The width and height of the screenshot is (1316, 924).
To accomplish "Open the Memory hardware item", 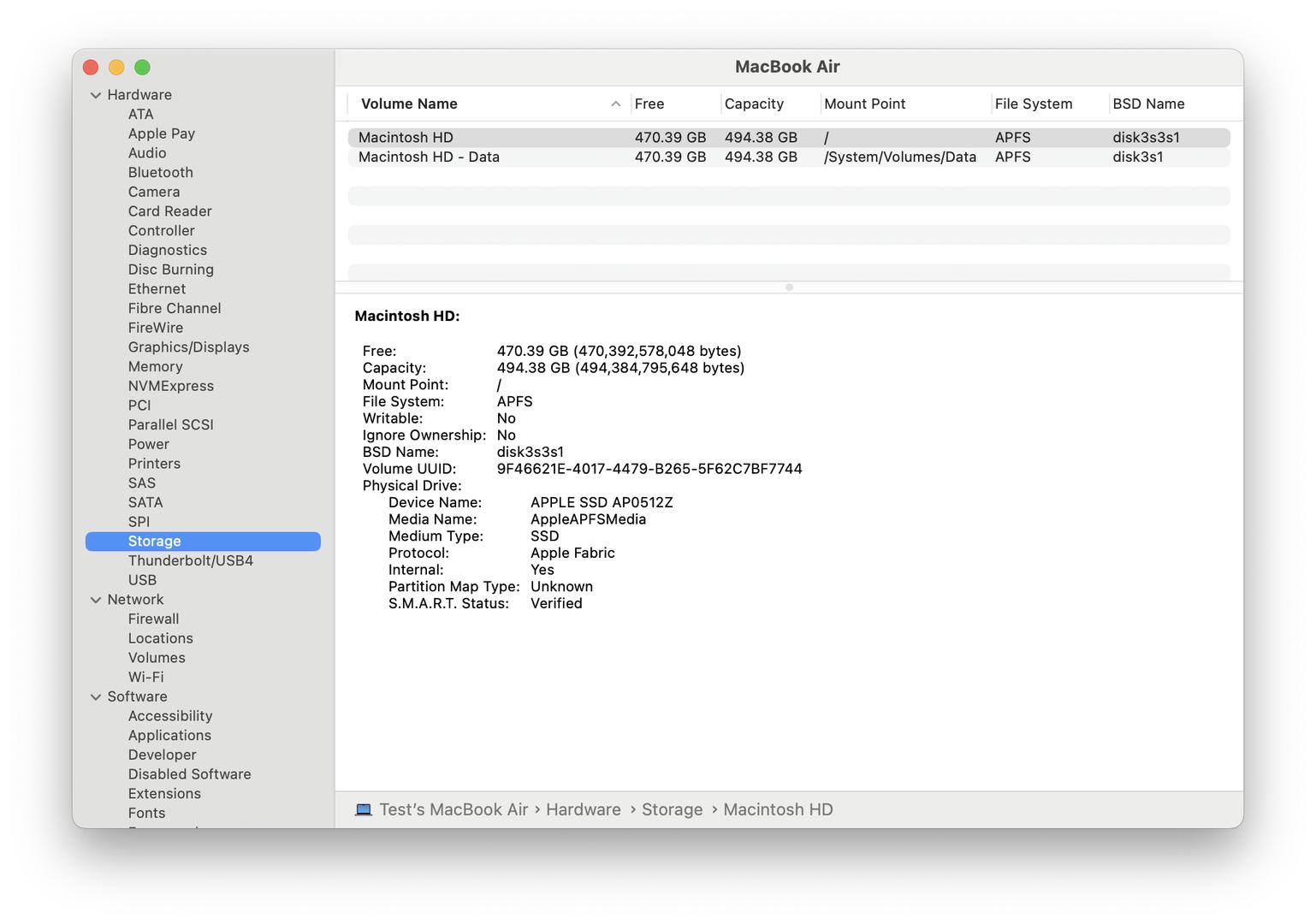I will pyautogui.click(x=155, y=366).
